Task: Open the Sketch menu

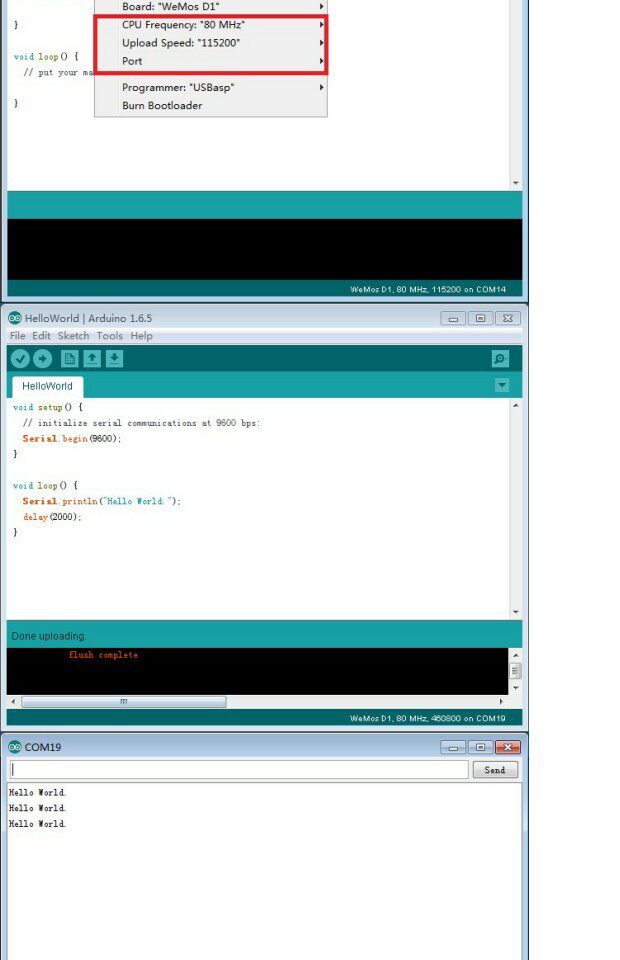Action: click(x=73, y=336)
